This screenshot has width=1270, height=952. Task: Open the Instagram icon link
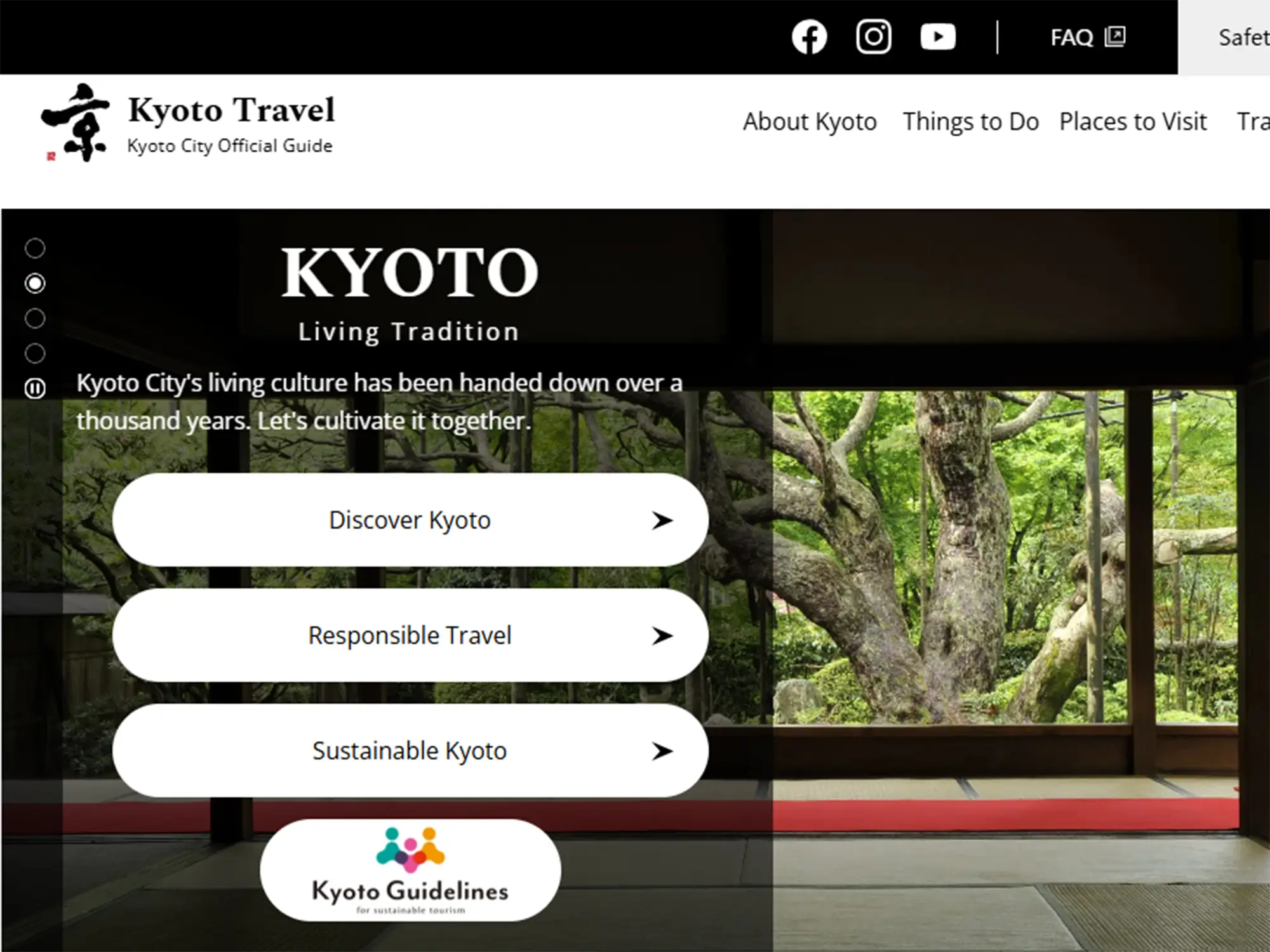(x=874, y=37)
